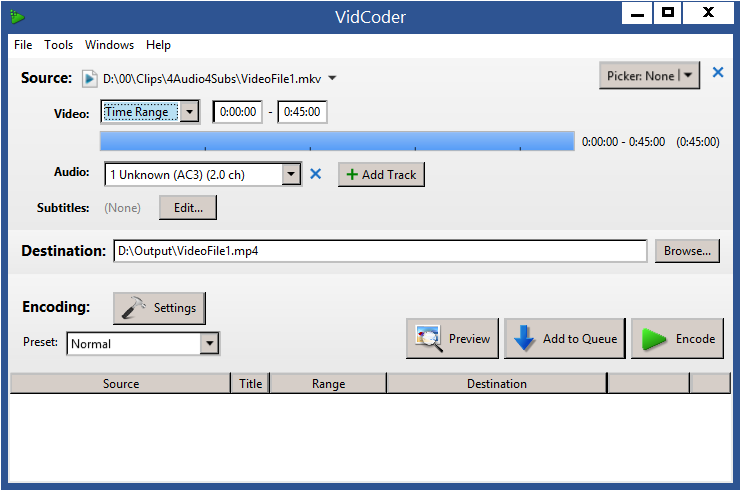Expand the source file dropdown arrow
The width and height of the screenshot is (741, 491).
tap(332, 78)
